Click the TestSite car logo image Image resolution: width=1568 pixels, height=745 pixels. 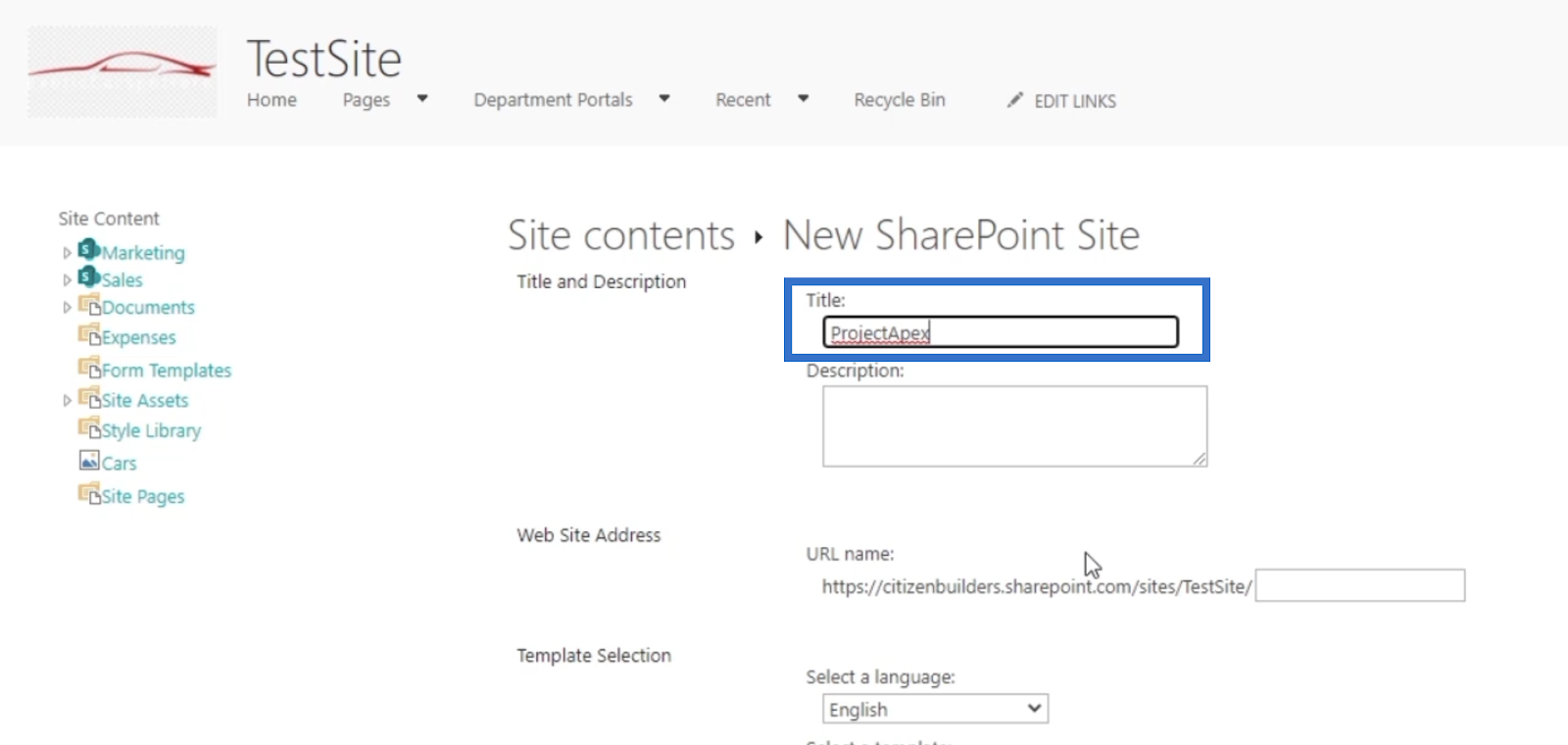tap(122, 72)
